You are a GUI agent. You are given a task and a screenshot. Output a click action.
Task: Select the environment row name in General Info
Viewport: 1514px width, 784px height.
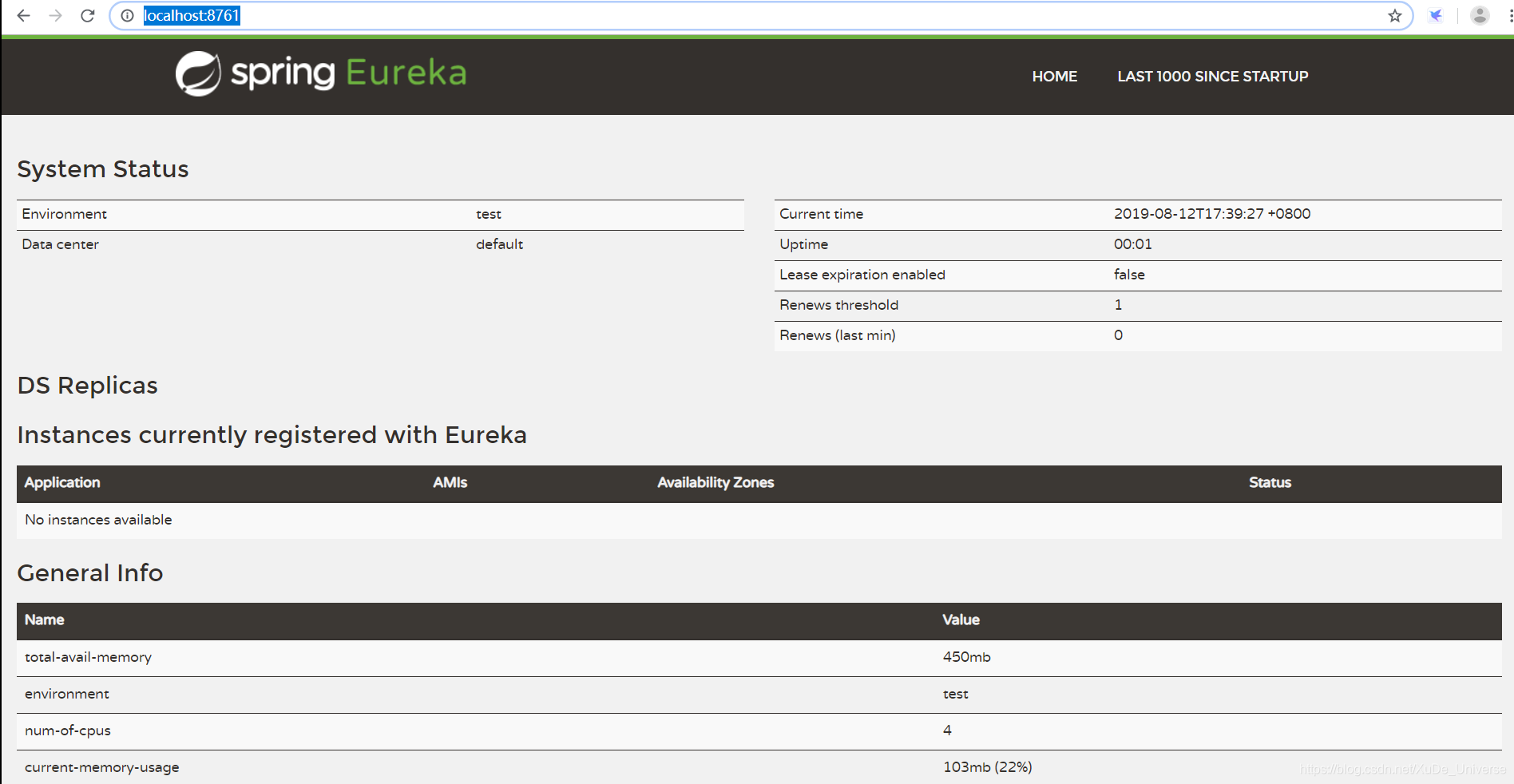coord(66,694)
